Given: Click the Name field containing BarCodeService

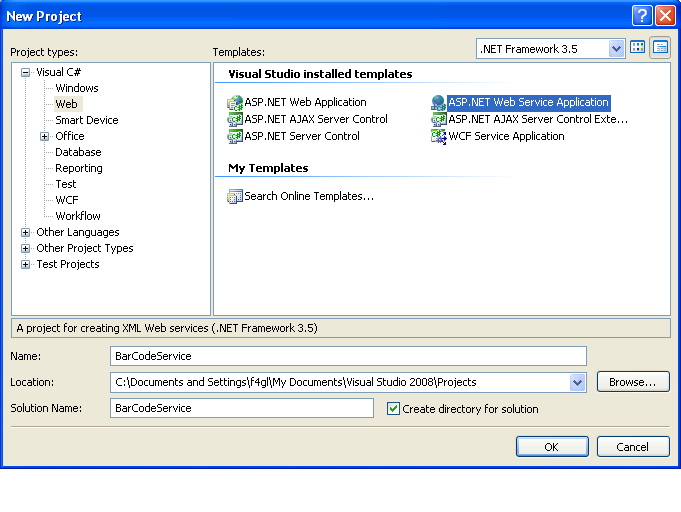Looking at the screenshot, I should 348,356.
